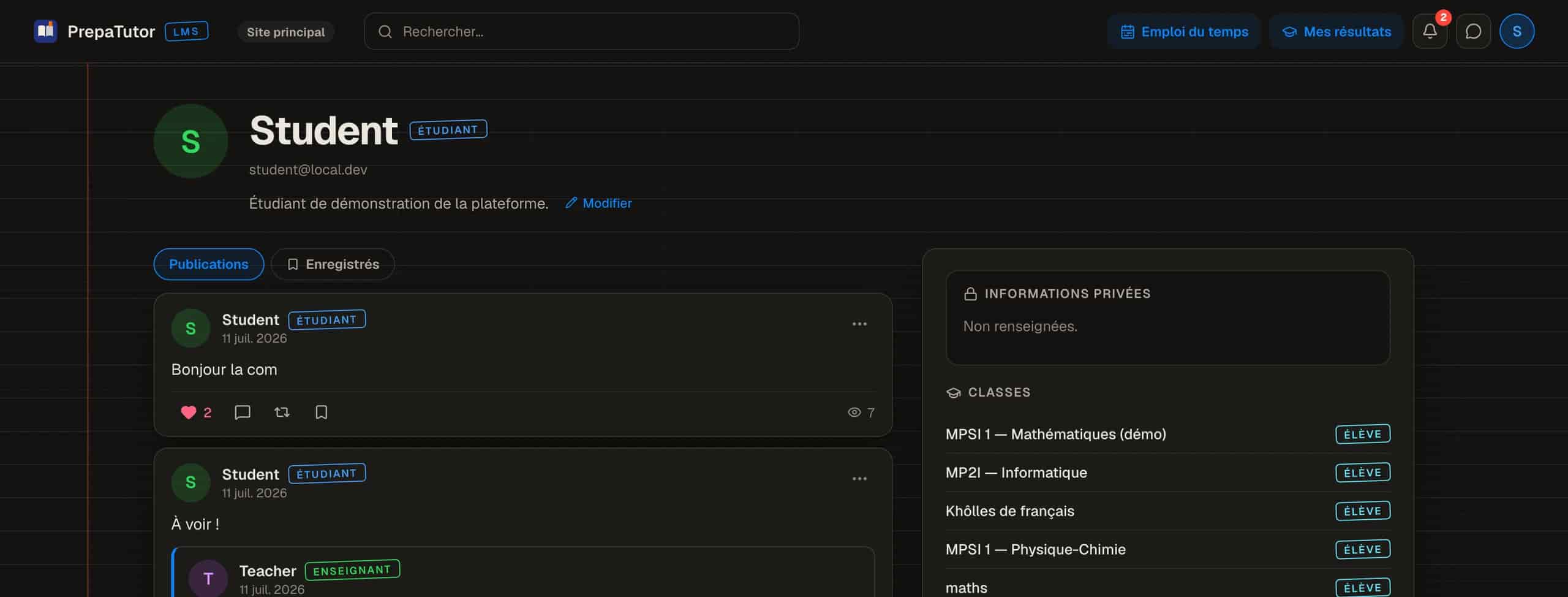Viewport: 1568px width, 597px height.
Task: Click the bookmark icon in Enregistrés tab
Action: [x=293, y=264]
